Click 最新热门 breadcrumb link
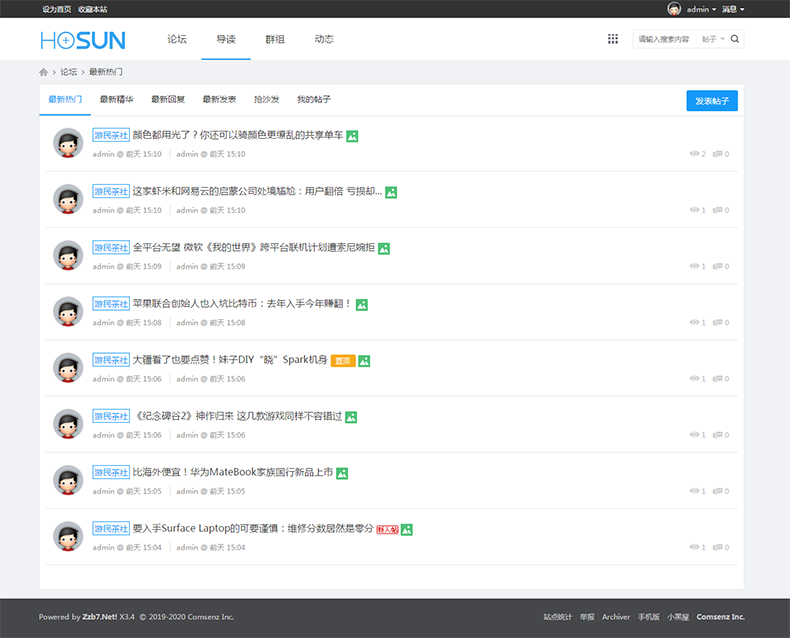Screen dimensions: 790x638 click(106, 72)
